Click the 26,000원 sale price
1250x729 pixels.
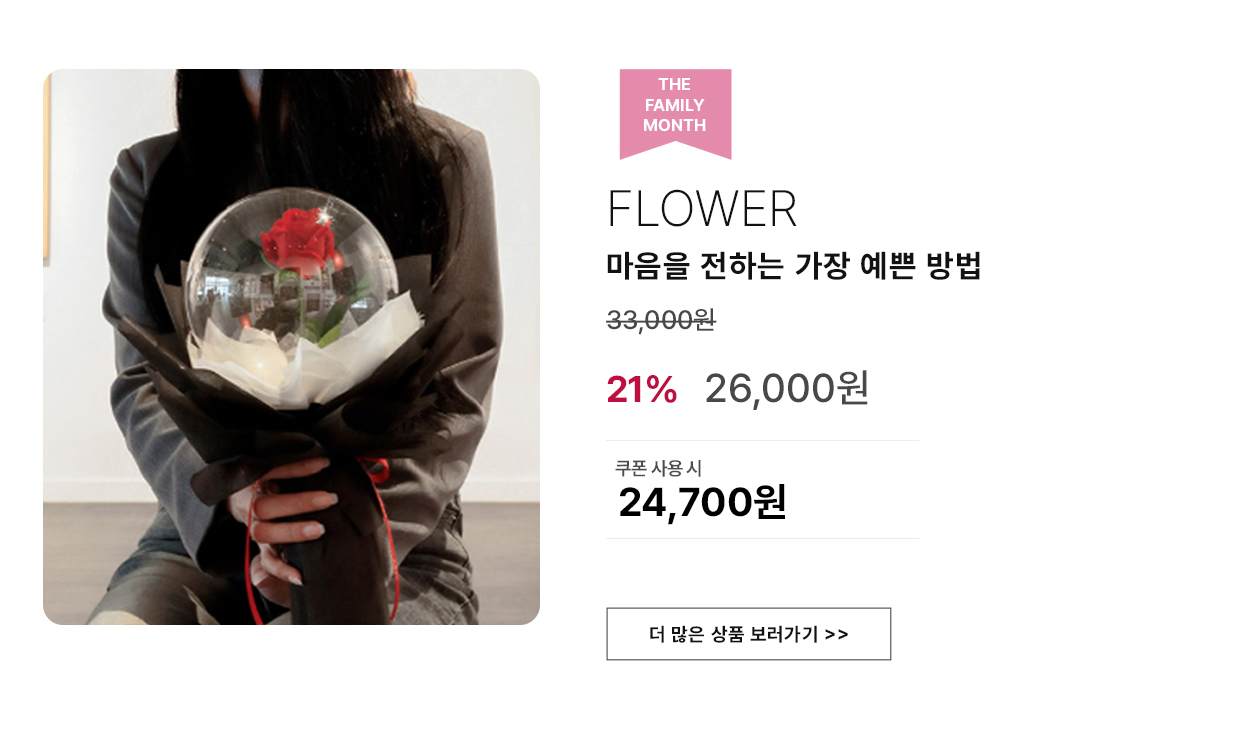(x=787, y=388)
